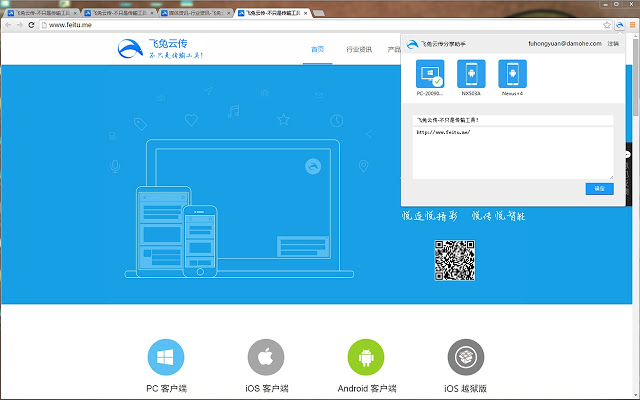Click the title field reading 飞兔云传-不只是传输工具!
The height and width of the screenshot is (400, 640).
513,120
